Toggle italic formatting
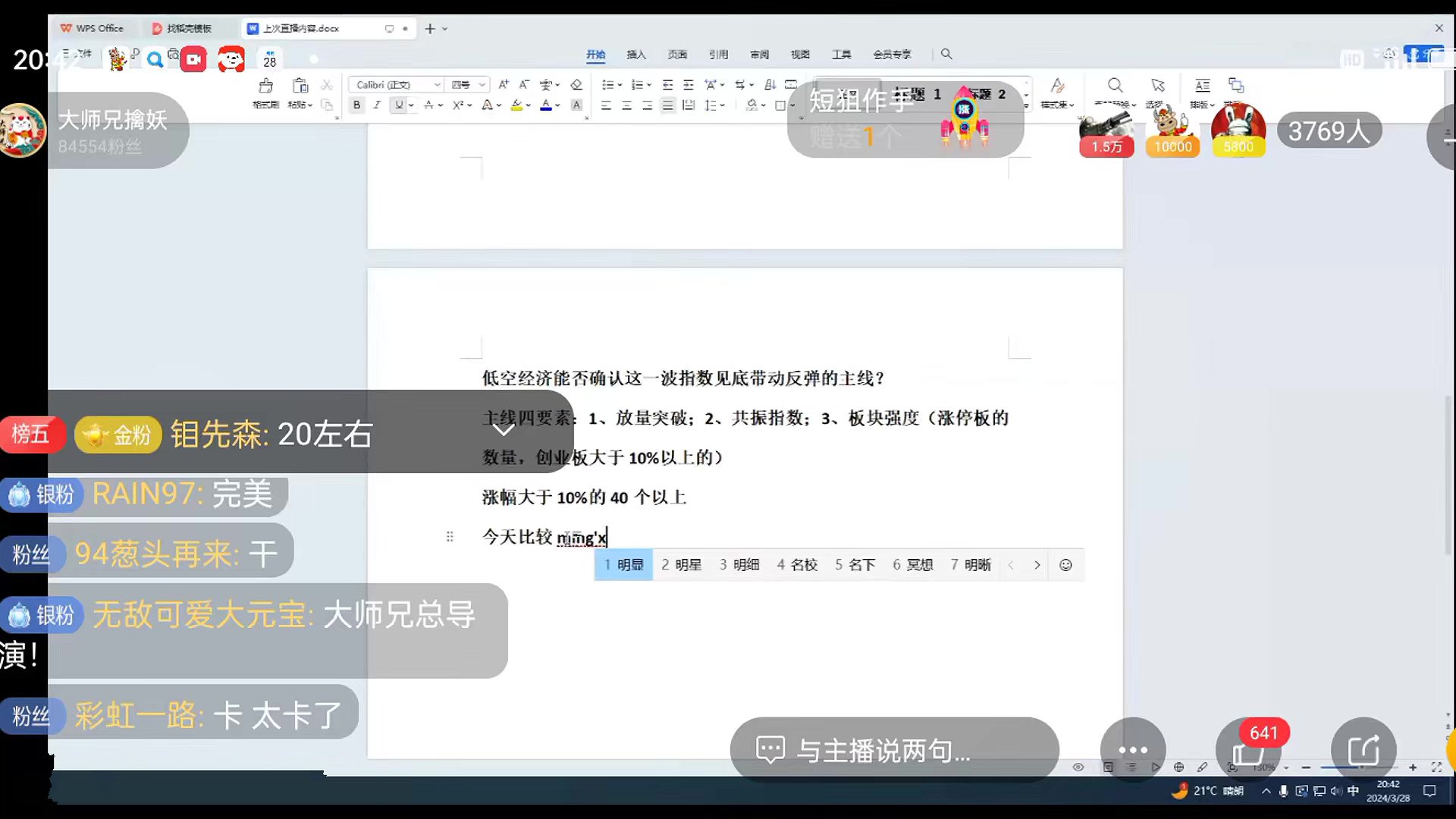The image size is (1456, 819). click(377, 105)
